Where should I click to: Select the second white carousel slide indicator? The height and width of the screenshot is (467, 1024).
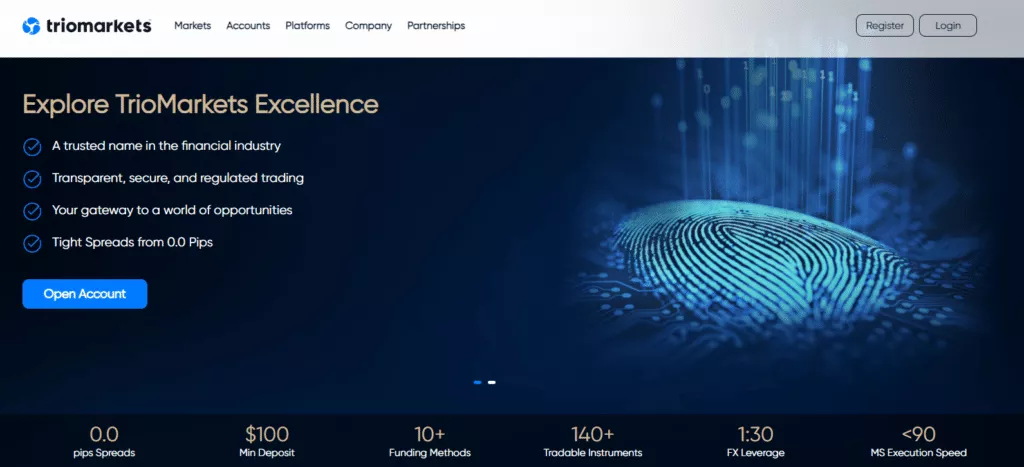click(x=492, y=382)
